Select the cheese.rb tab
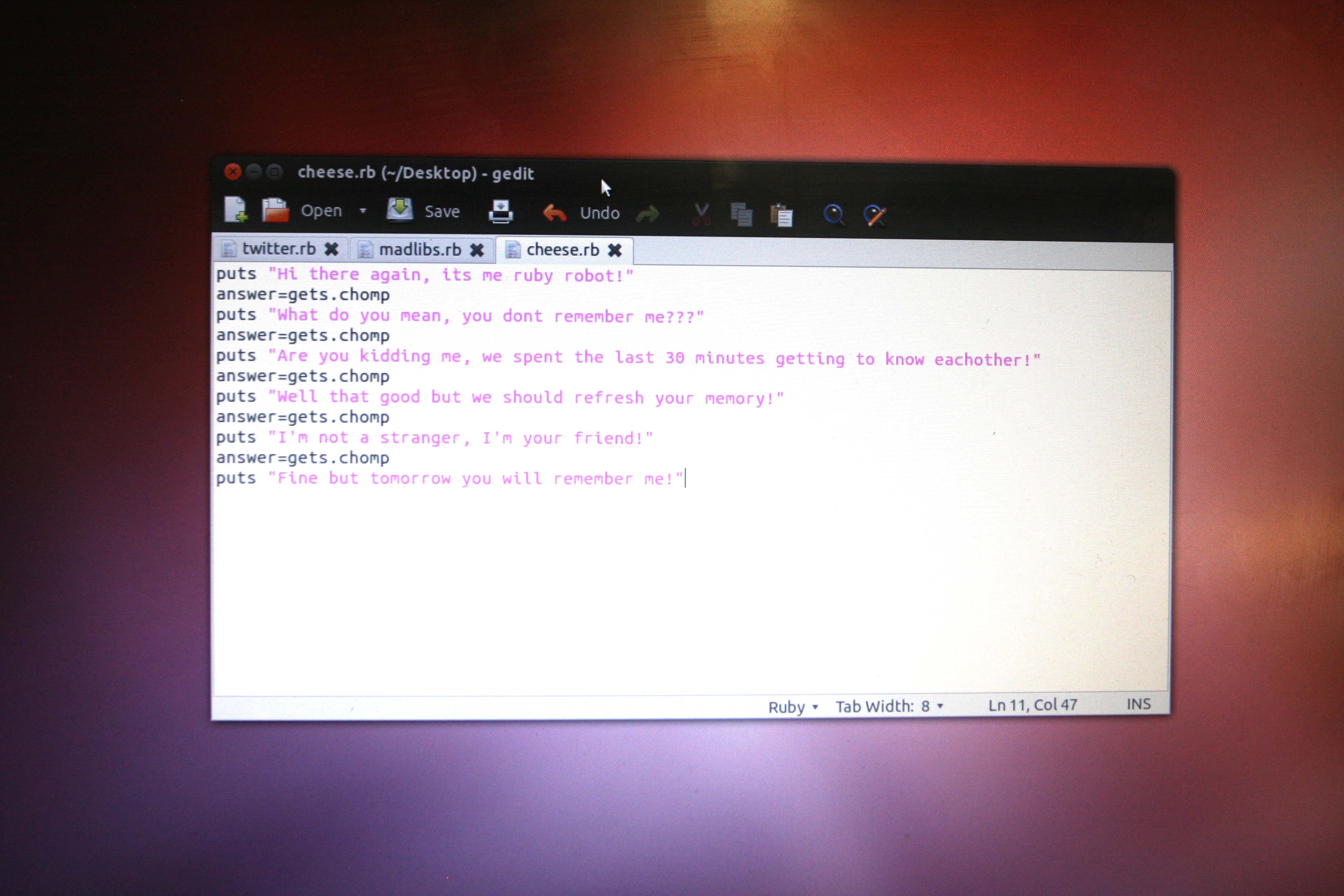Viewport: 1344px width, 896px height. [563, 250]
